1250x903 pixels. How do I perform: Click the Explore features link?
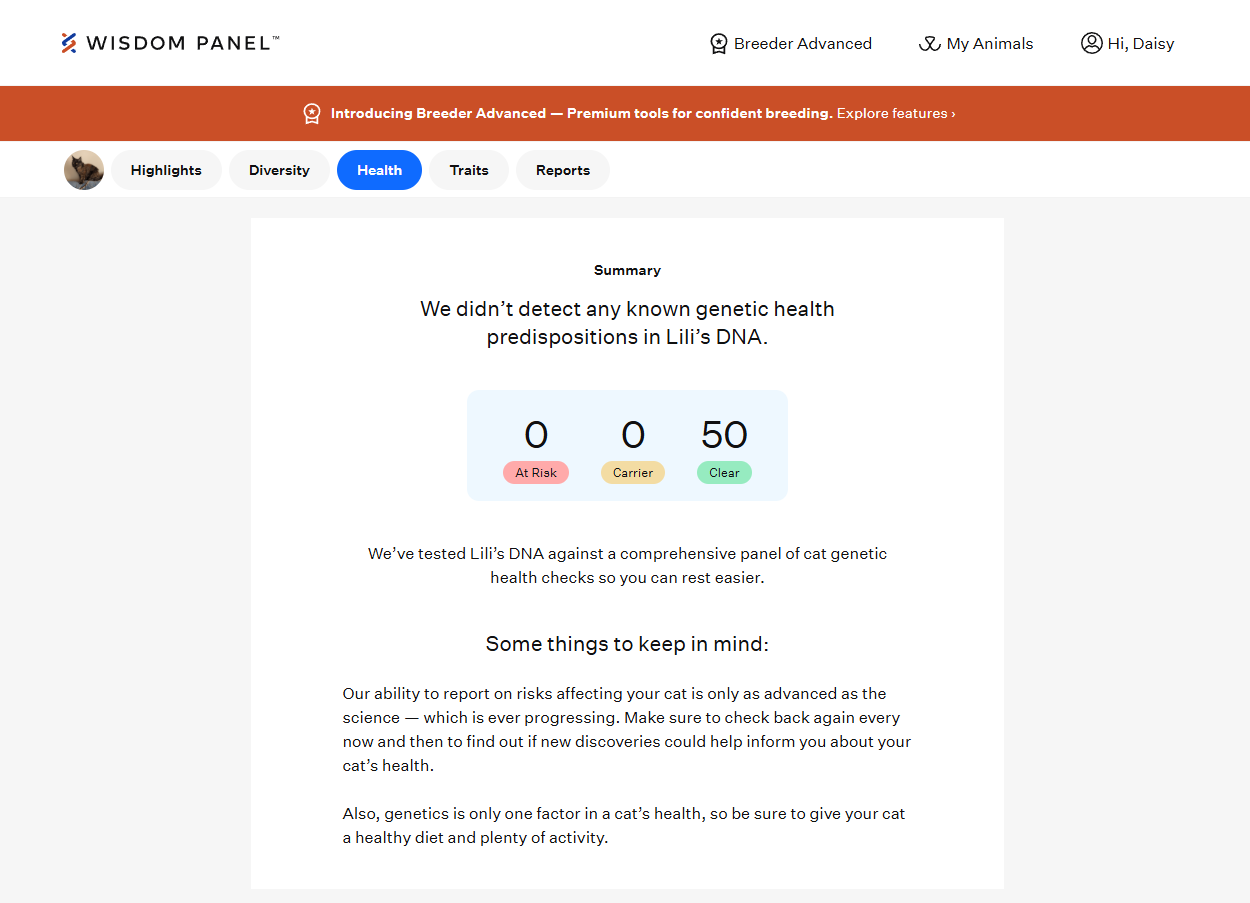(x=896, y=113)
